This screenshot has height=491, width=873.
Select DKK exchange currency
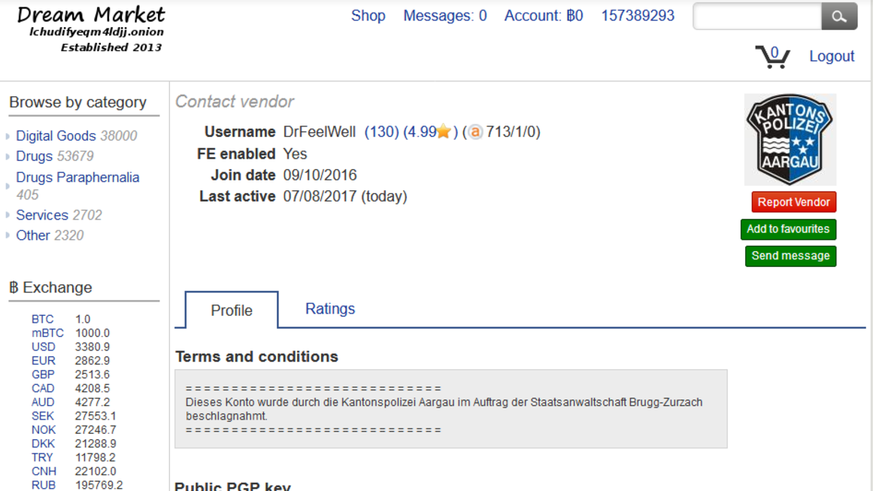(43, 444)
